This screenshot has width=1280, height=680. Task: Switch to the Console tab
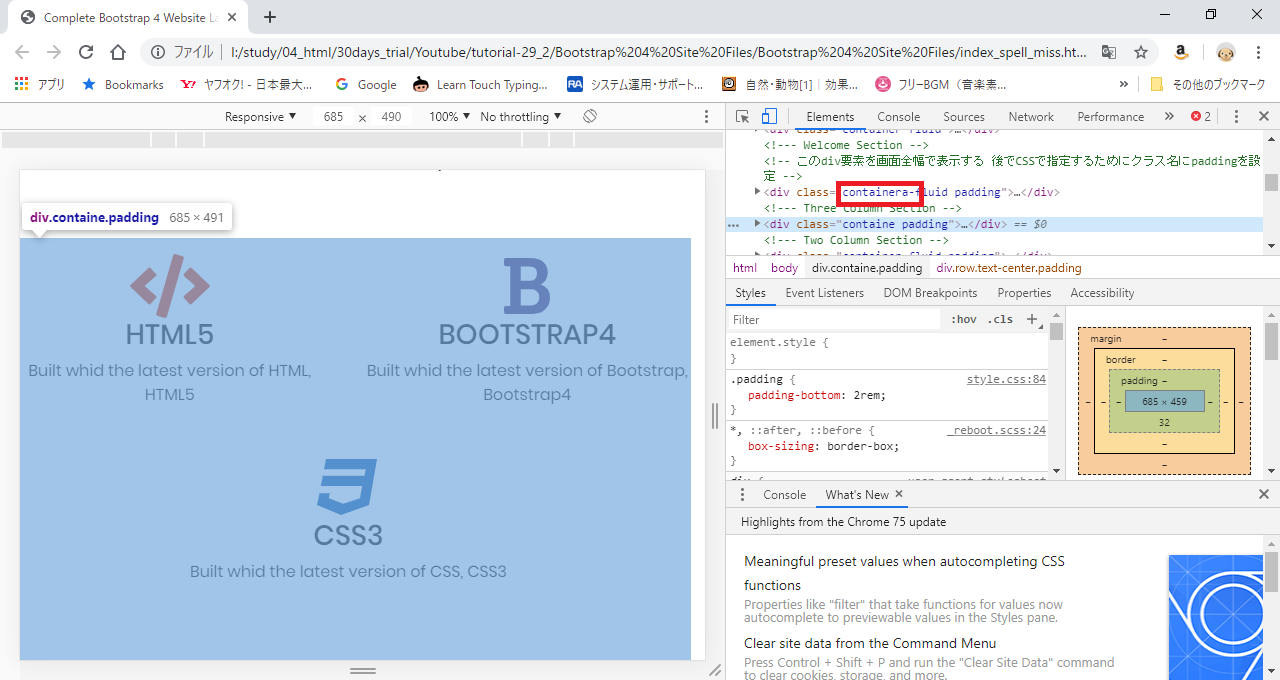(898, 117)
